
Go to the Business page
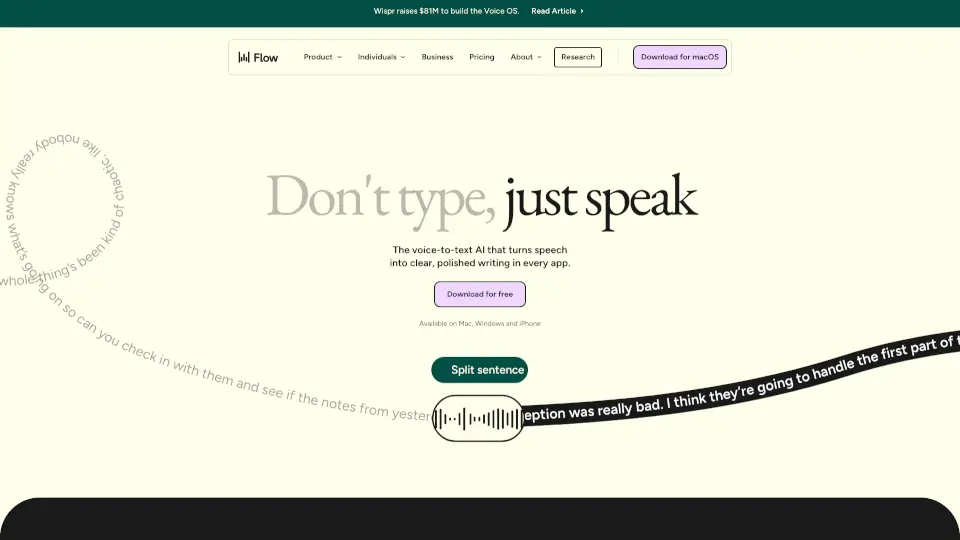pyautogui.click(x=437, y=57)
